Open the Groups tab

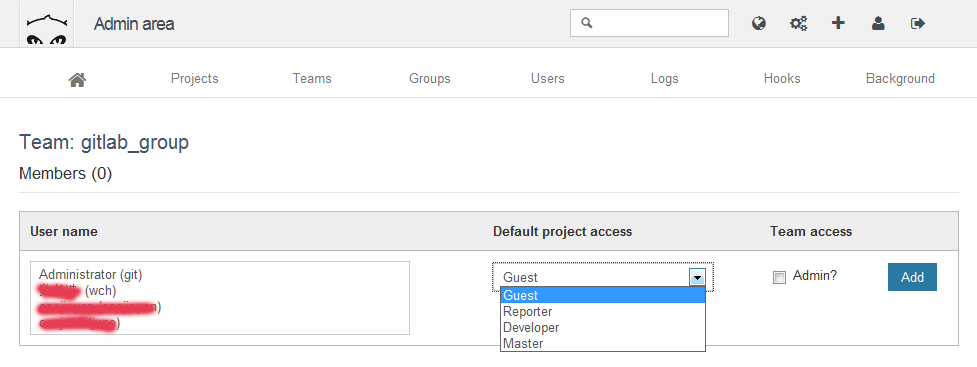430,79
